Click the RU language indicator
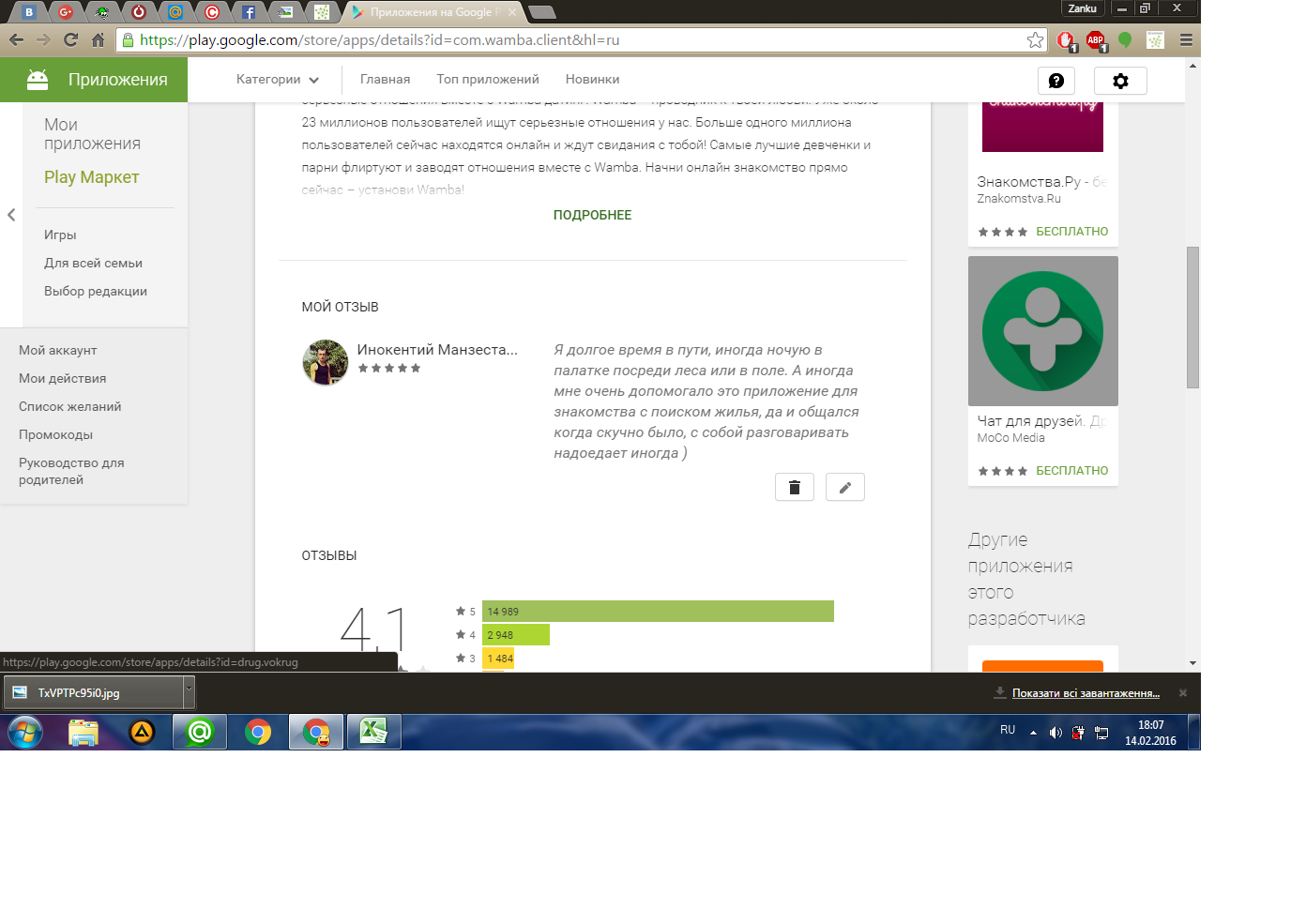 point(1008,730)
